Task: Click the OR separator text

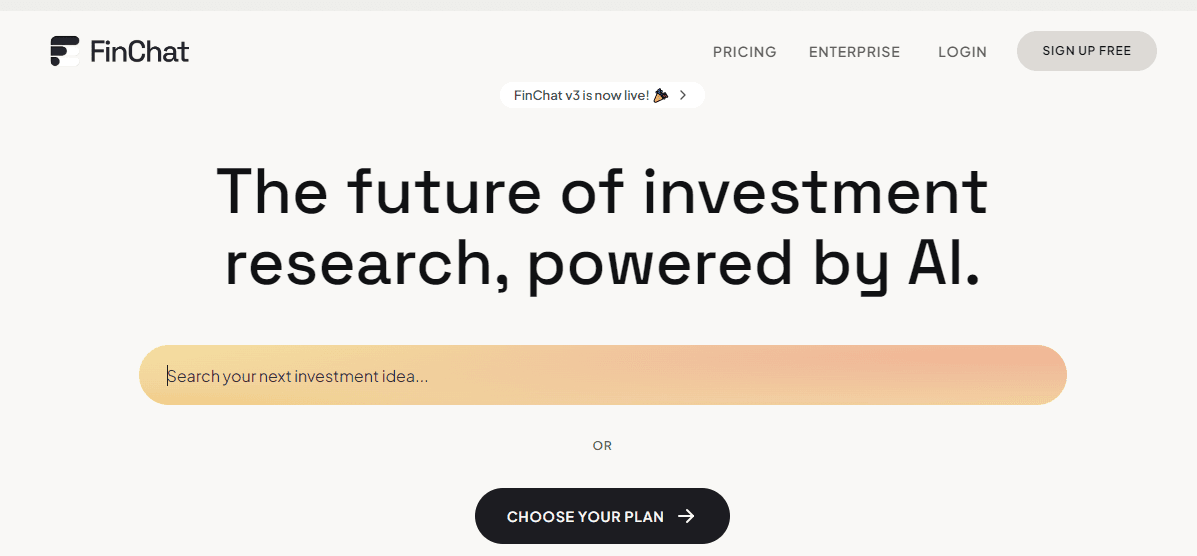Action: click(602, 445)
